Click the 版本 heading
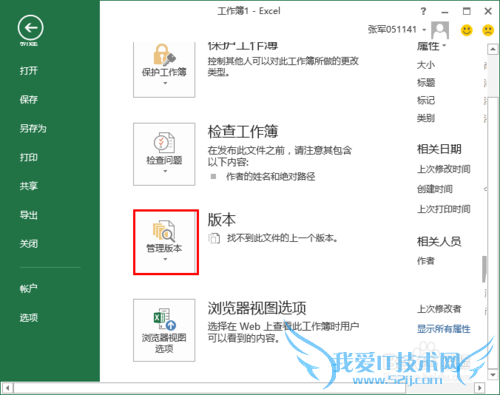This screenshot has width=500, height=395. [221, 220]
